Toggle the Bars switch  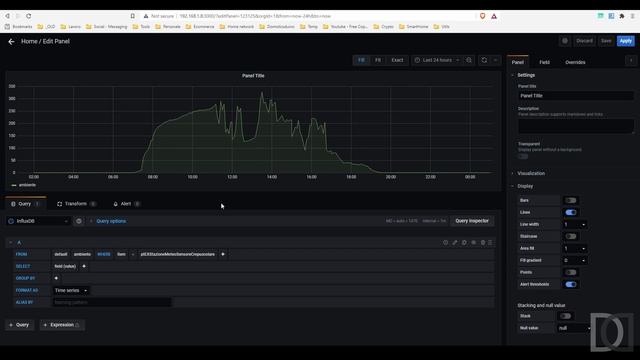coord(571,200)
